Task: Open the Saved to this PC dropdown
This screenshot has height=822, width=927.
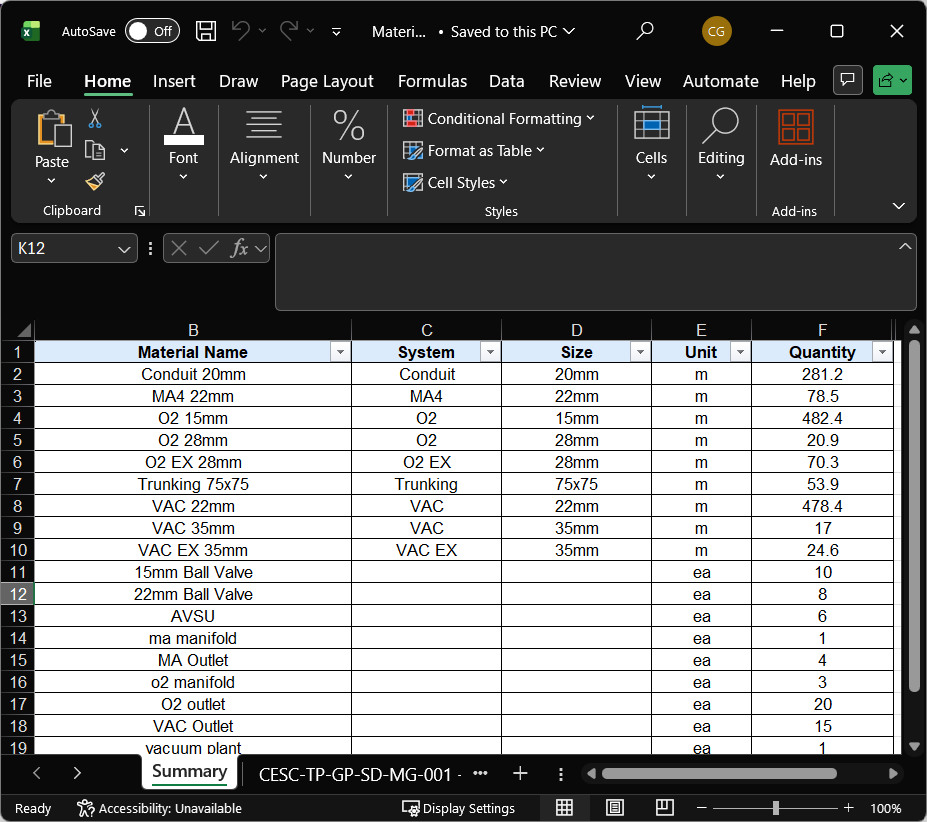Action: [x=513, y=31]
